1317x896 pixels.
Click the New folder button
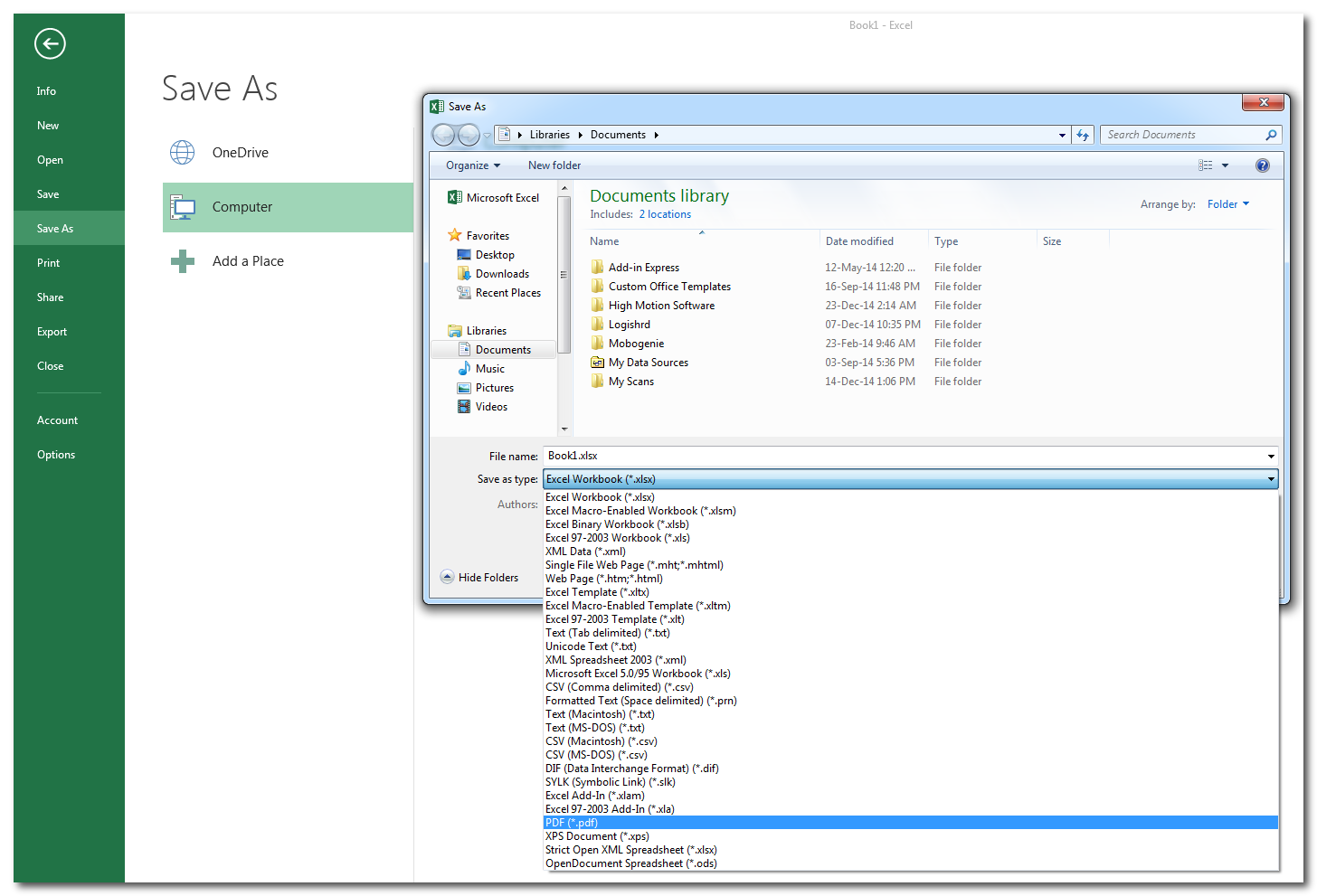click(x=554, y=165)
